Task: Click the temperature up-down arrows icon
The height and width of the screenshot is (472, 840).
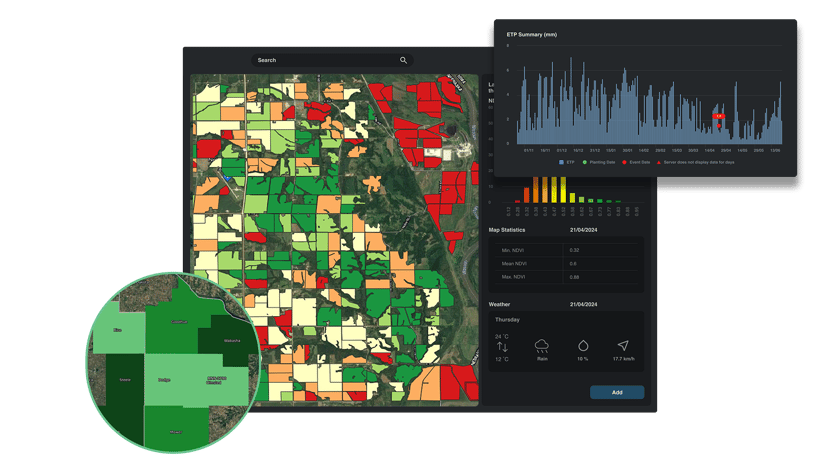Action: point(502,347)
